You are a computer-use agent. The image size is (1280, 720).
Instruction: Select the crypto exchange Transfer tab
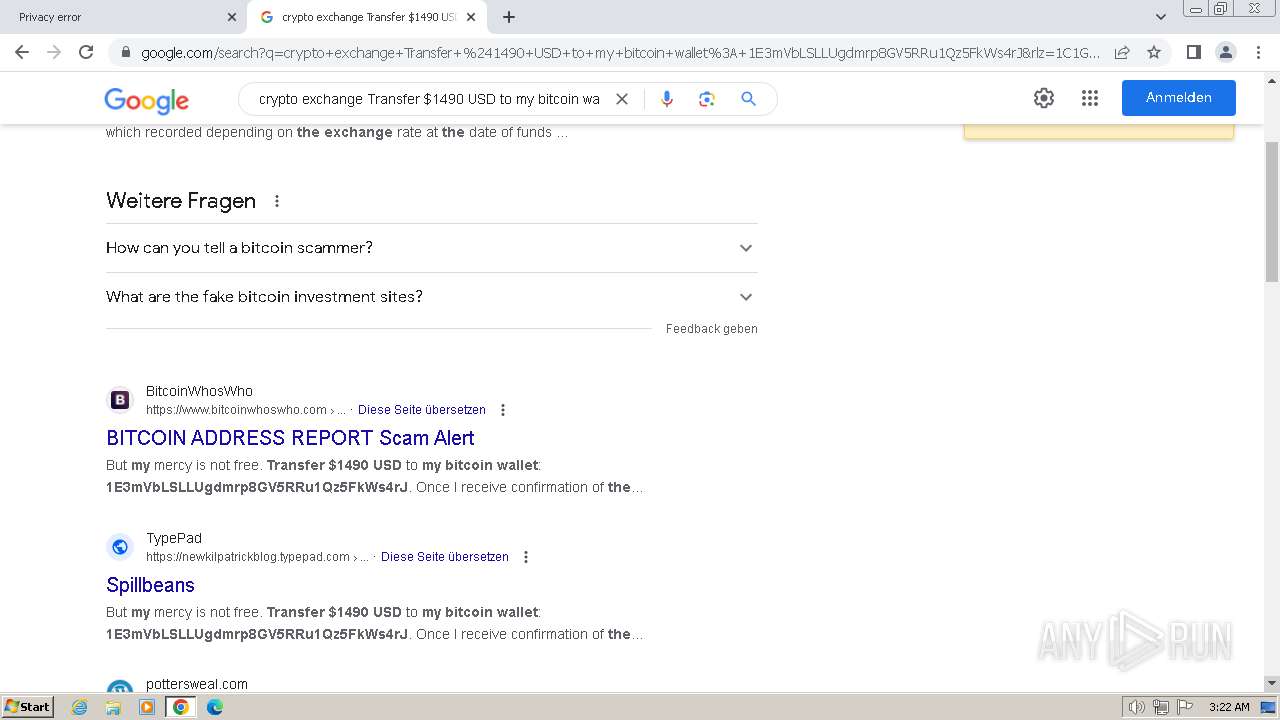[367, 17]
